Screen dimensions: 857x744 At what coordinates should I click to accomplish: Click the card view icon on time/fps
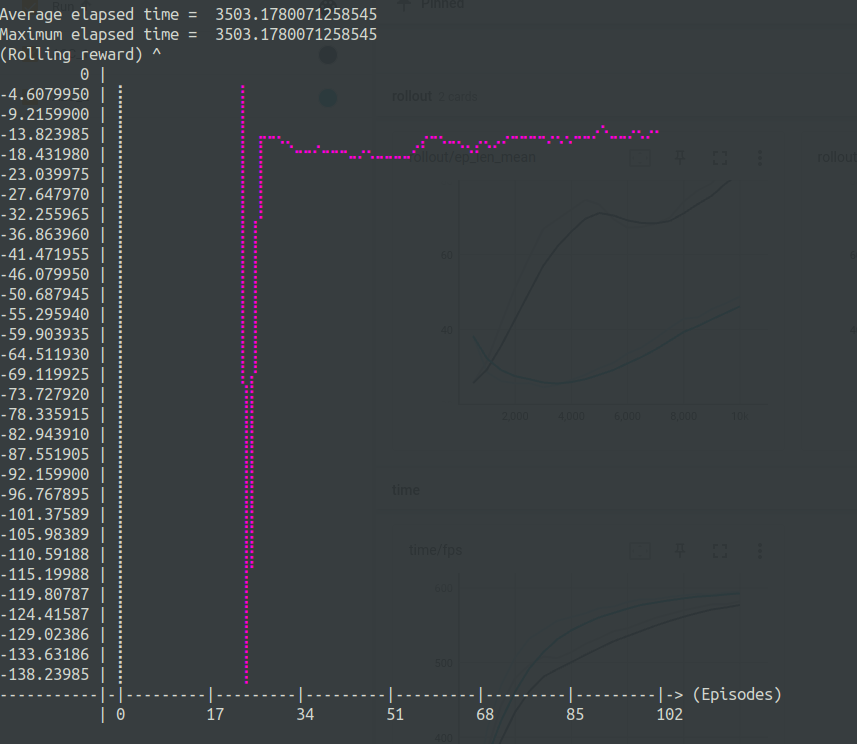tap(640, 550)
